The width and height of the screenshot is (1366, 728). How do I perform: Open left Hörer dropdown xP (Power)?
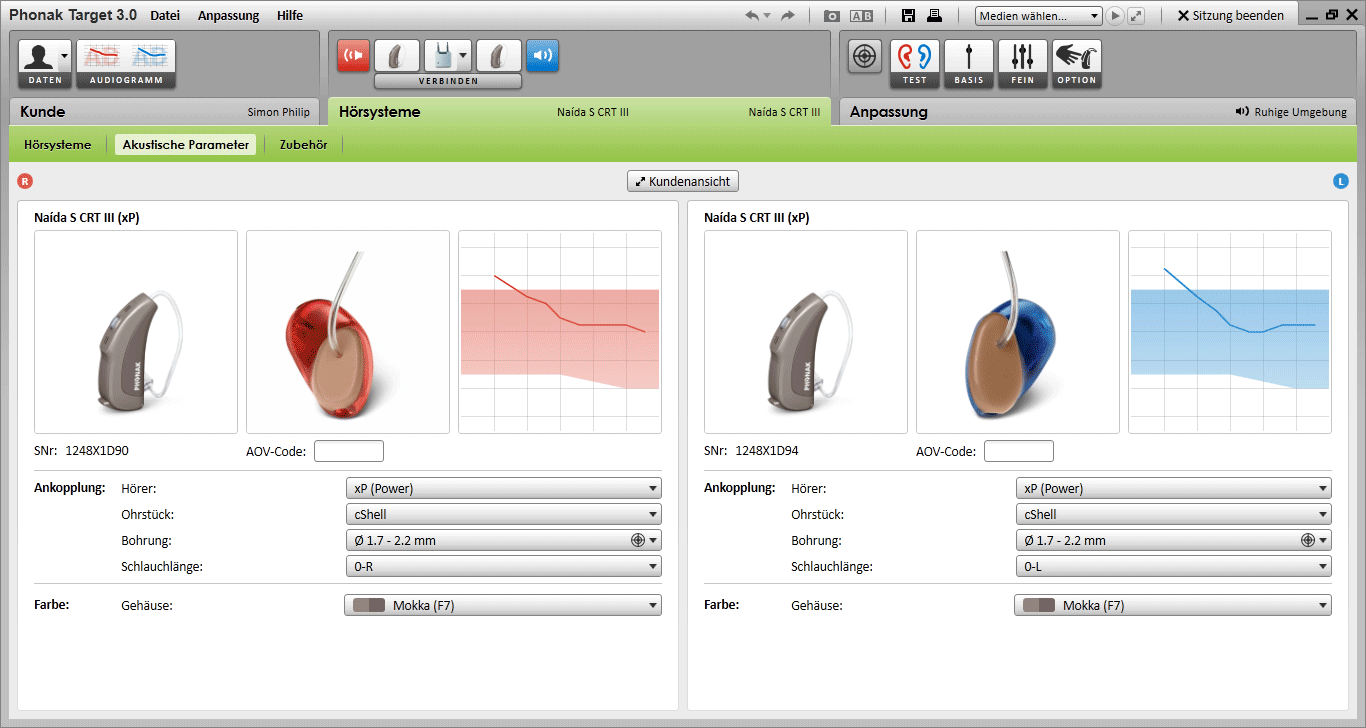point(1173,488)
